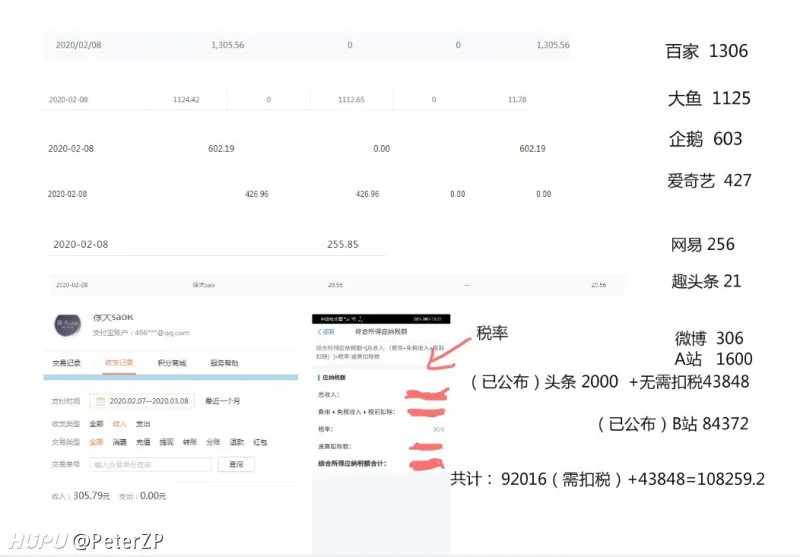Open the 交易记录 tab
This screenshot has width=800, height=557.
(x=66, y=363)
